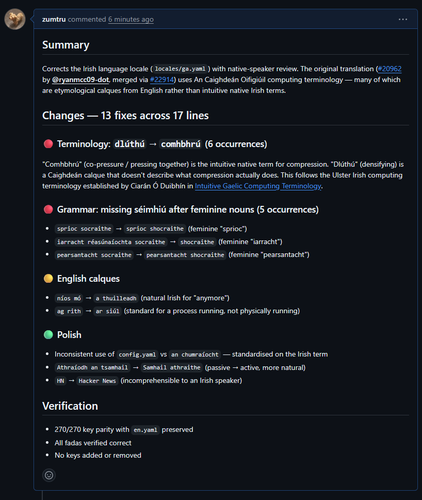Open comment options three-dot menu
Image resolution: width=422 pixels, height=500 pixels.
[x=403, y=19]
